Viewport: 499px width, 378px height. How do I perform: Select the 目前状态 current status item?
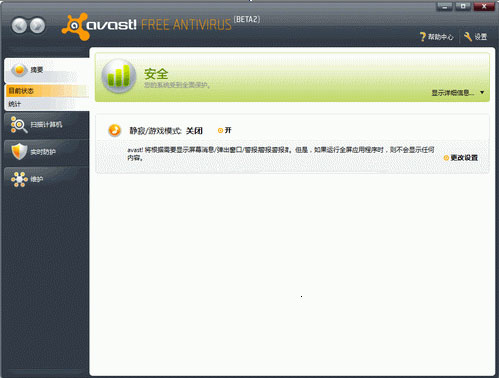point(47,91)
